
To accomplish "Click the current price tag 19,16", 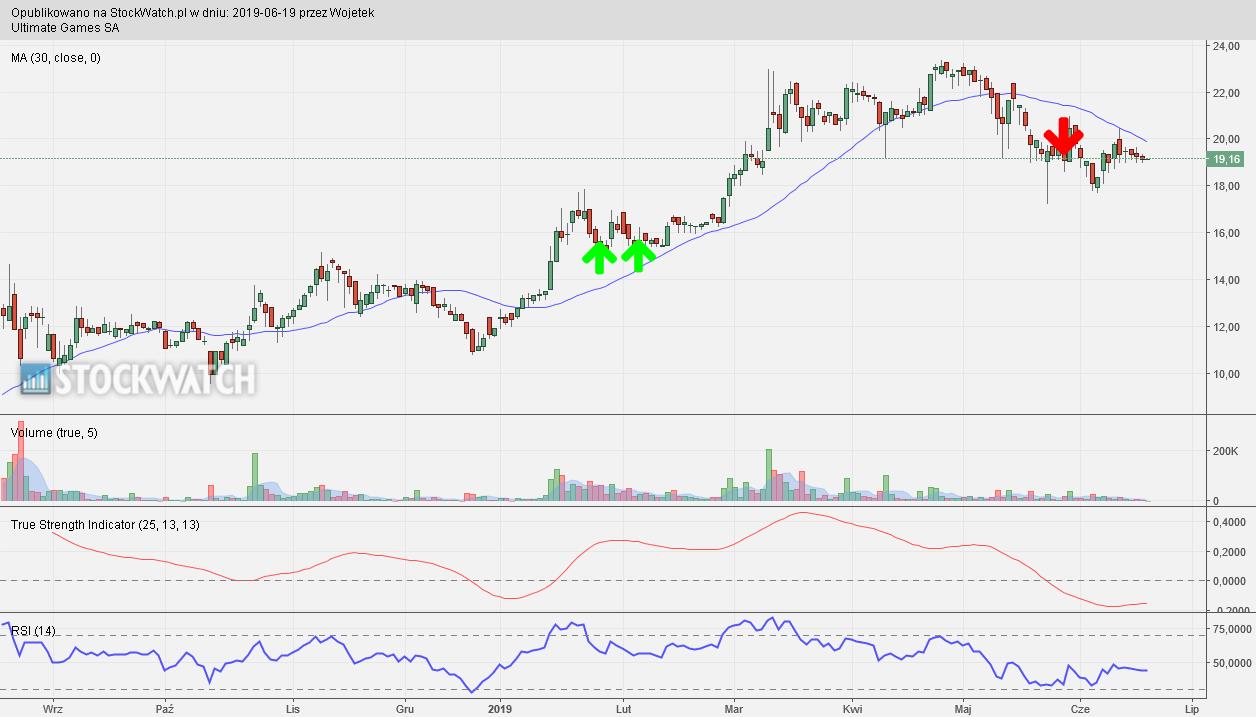I will [1225, 159].
